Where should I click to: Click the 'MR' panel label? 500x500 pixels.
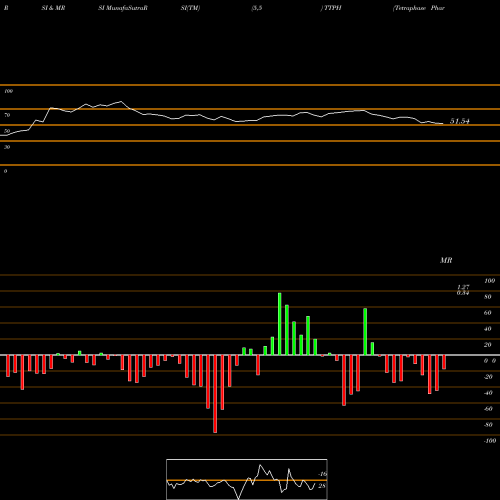click(x=446, y=260)
